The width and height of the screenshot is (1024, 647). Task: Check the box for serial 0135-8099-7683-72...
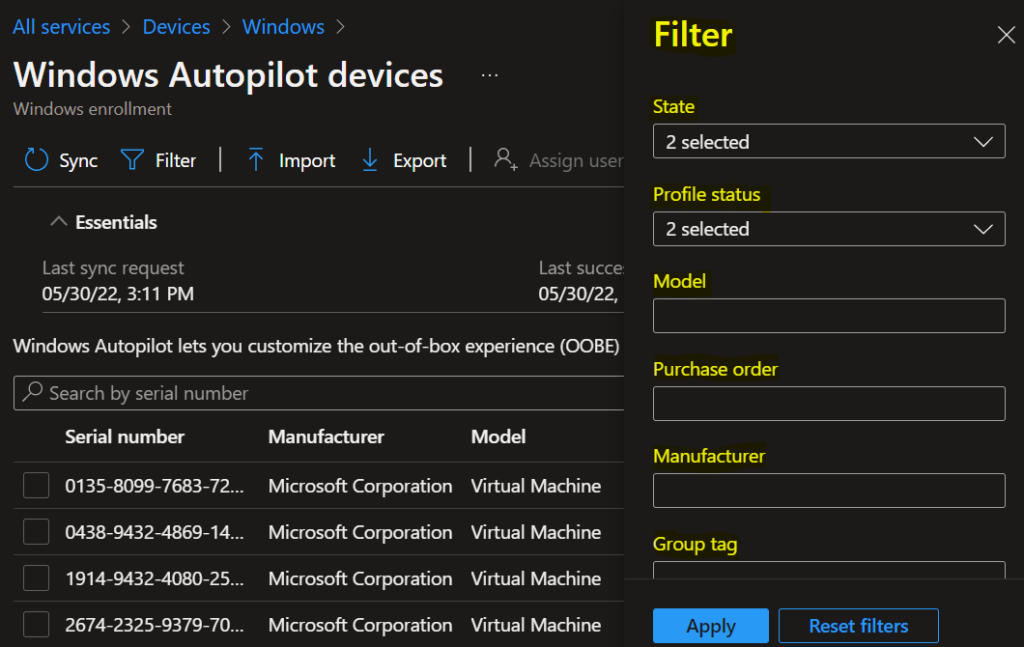[36, 486]
